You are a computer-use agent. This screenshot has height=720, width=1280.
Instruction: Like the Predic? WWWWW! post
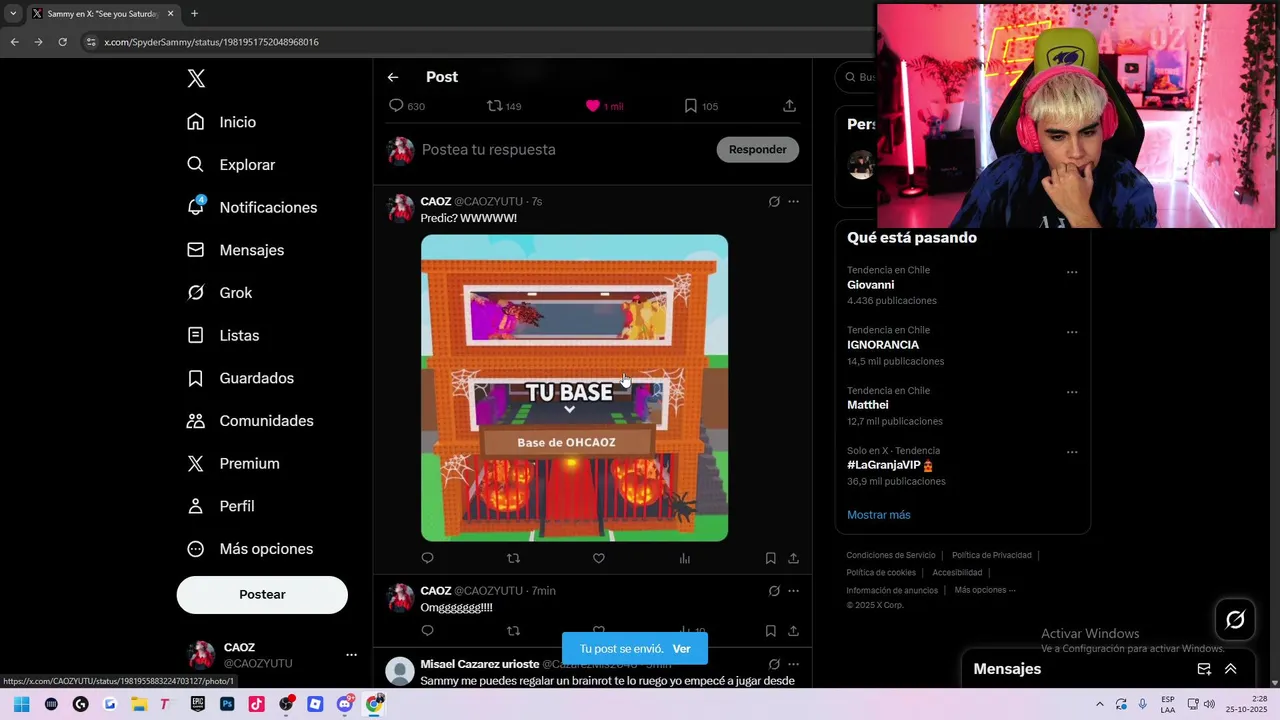tap(599, 558)
